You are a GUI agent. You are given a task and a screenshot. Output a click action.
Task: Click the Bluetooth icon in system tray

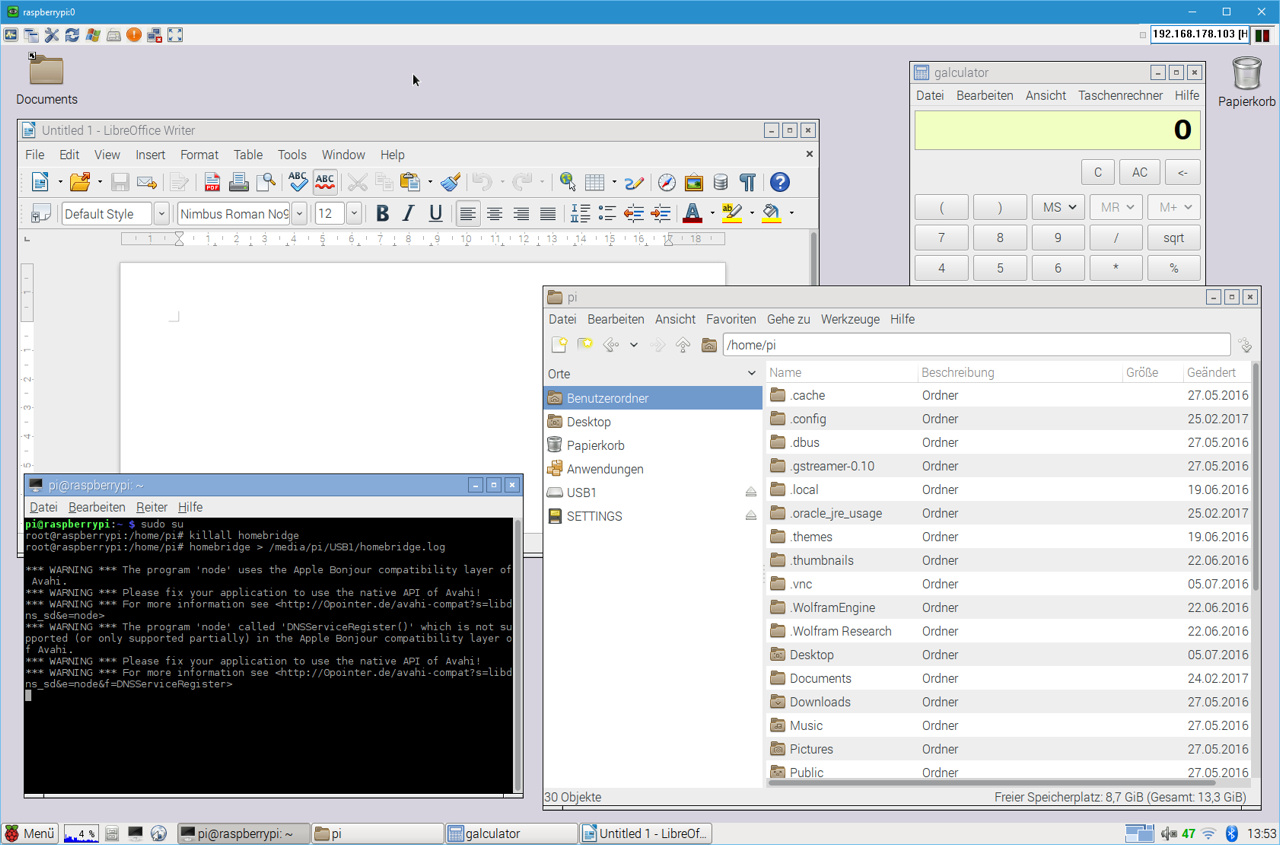coord(1232,833)
